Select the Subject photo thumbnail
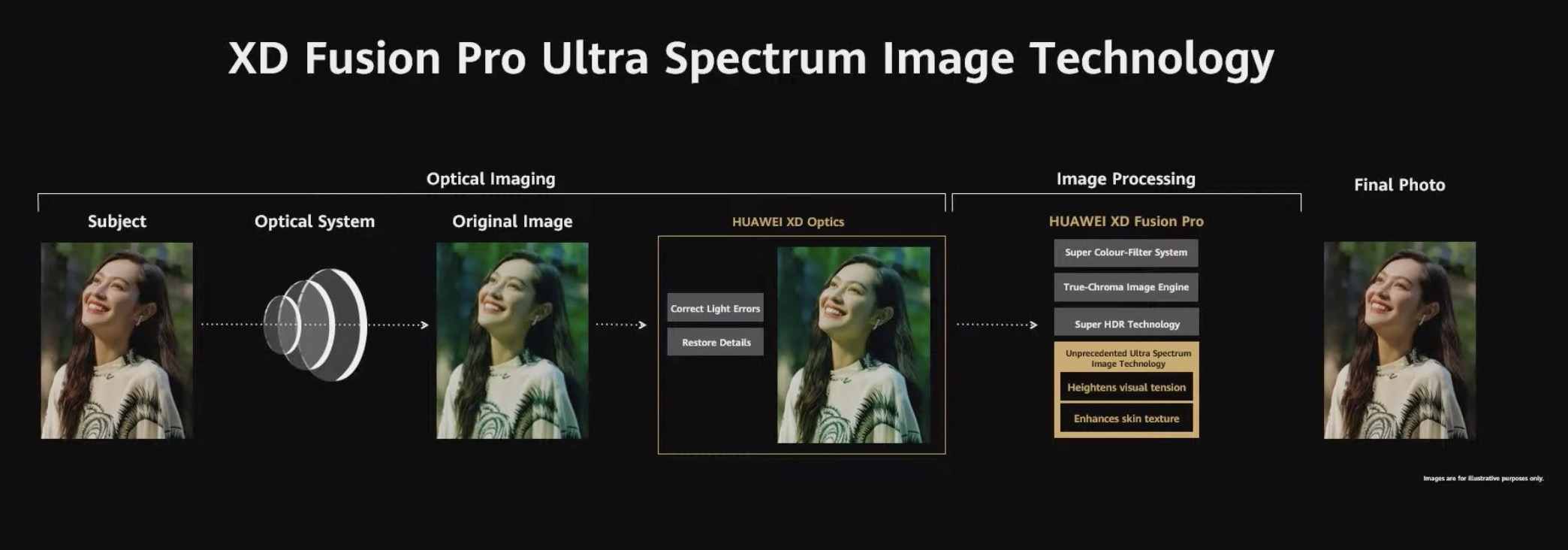1568x550 pixels. click(116, 340)
